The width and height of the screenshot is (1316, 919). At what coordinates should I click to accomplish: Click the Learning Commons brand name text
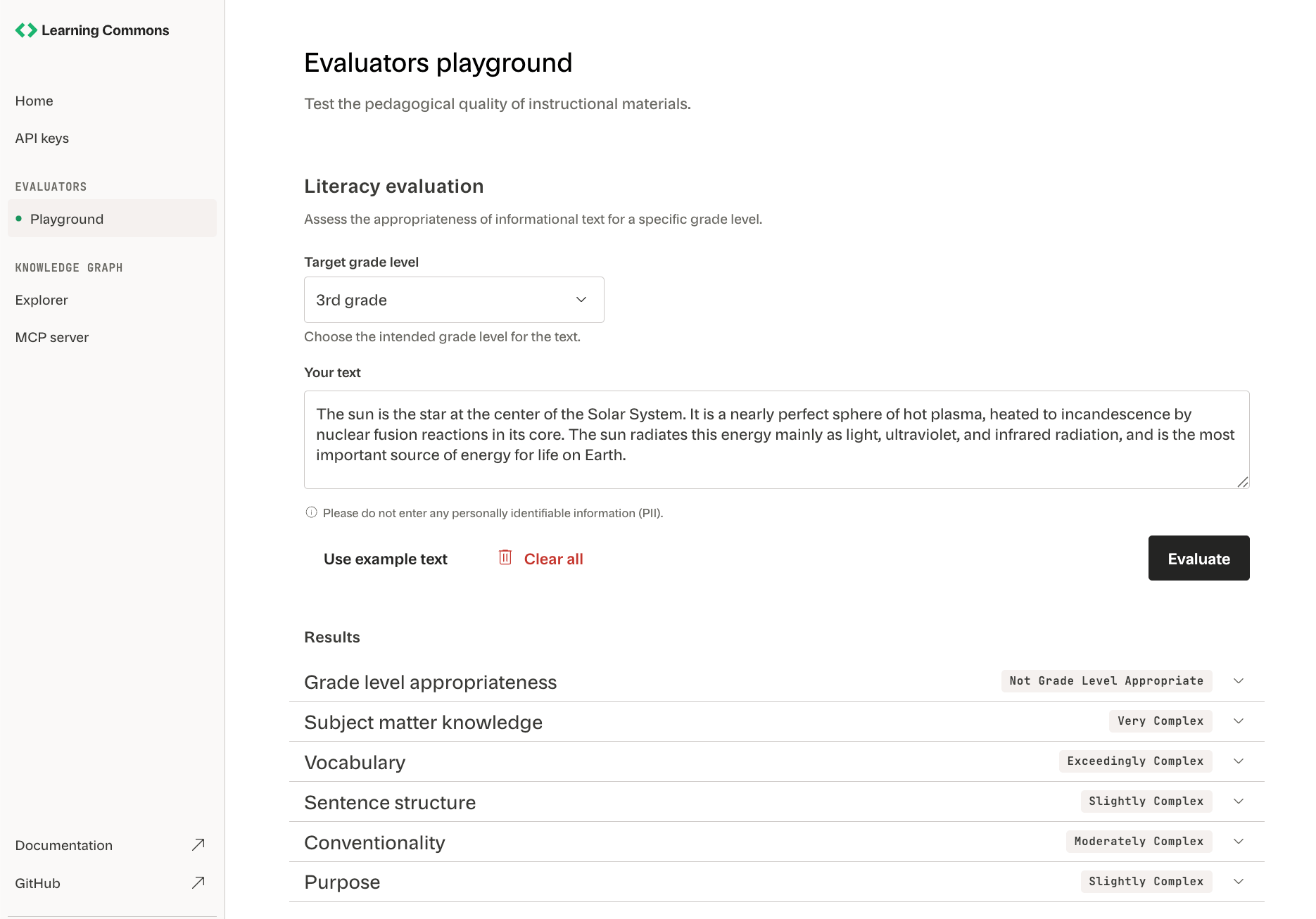click(105, 30)
